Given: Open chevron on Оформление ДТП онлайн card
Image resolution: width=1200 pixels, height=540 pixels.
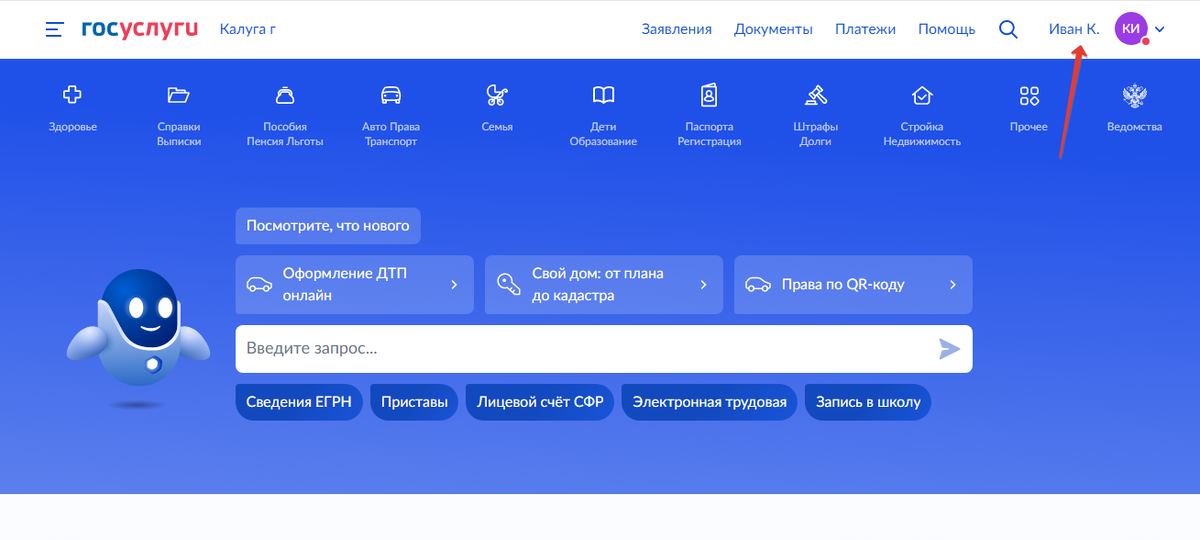Looking at the screenshot, I should click(454, 284).
